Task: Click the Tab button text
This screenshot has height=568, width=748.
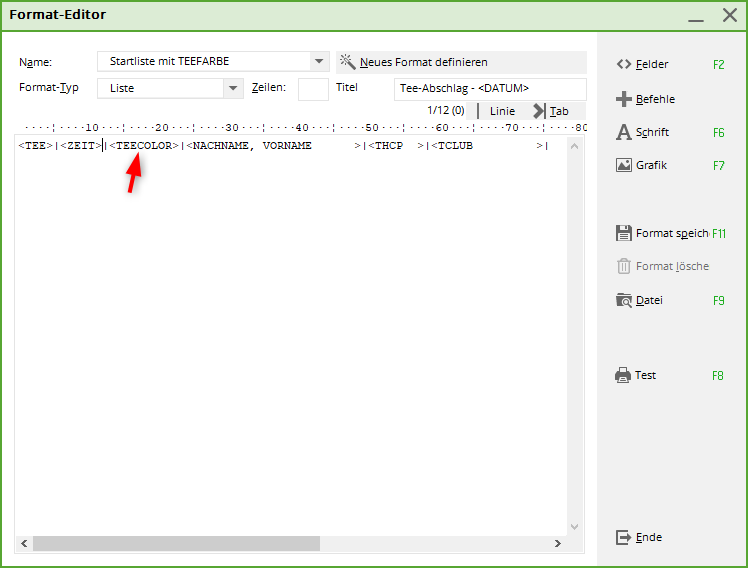Action: point(559,111)
